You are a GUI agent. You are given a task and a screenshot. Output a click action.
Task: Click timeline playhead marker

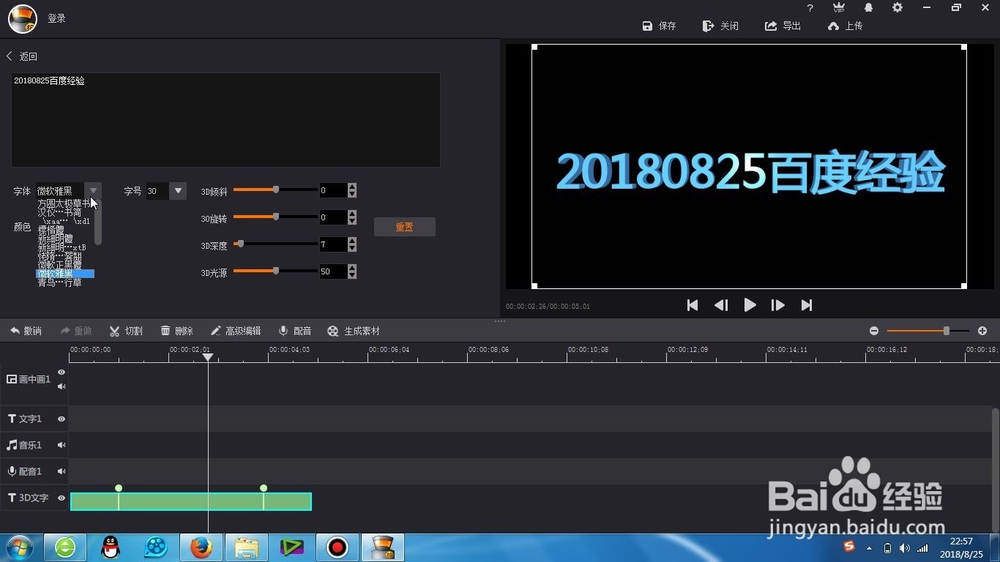tap(208, 357)
